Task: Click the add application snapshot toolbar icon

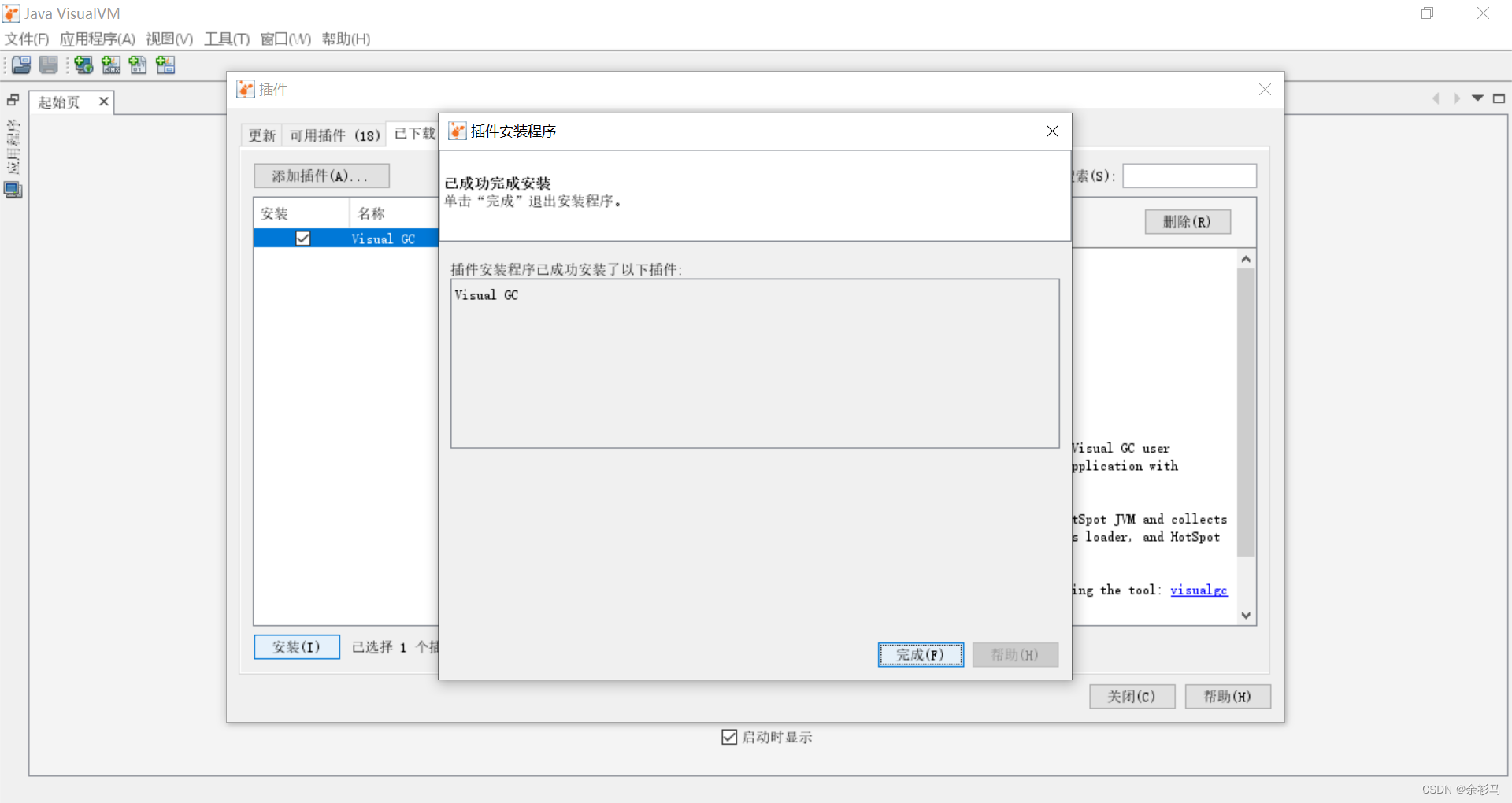Action: pyautogui.click(x=165, y=65)
